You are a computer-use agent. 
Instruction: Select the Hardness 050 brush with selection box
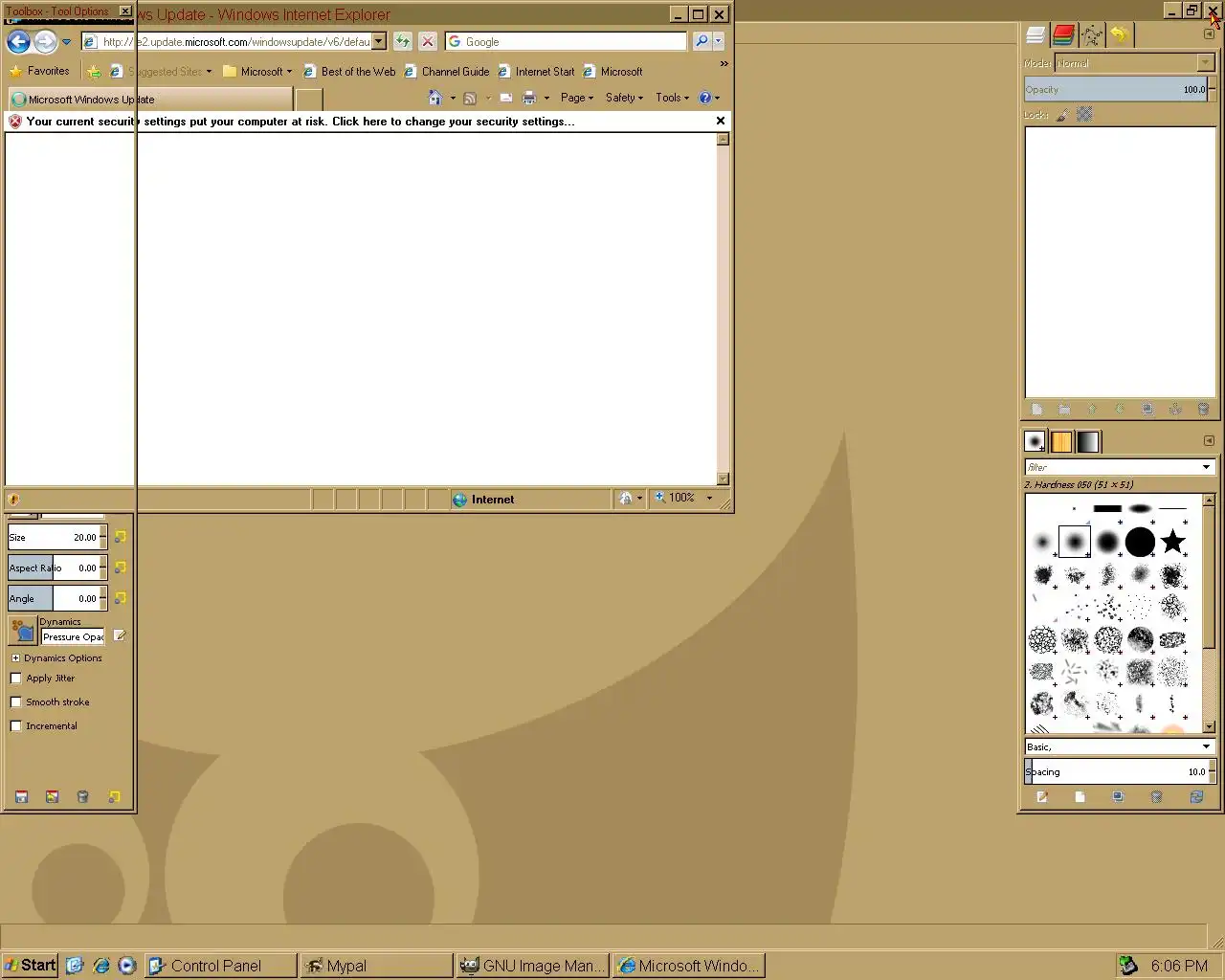click(1075, 542)
